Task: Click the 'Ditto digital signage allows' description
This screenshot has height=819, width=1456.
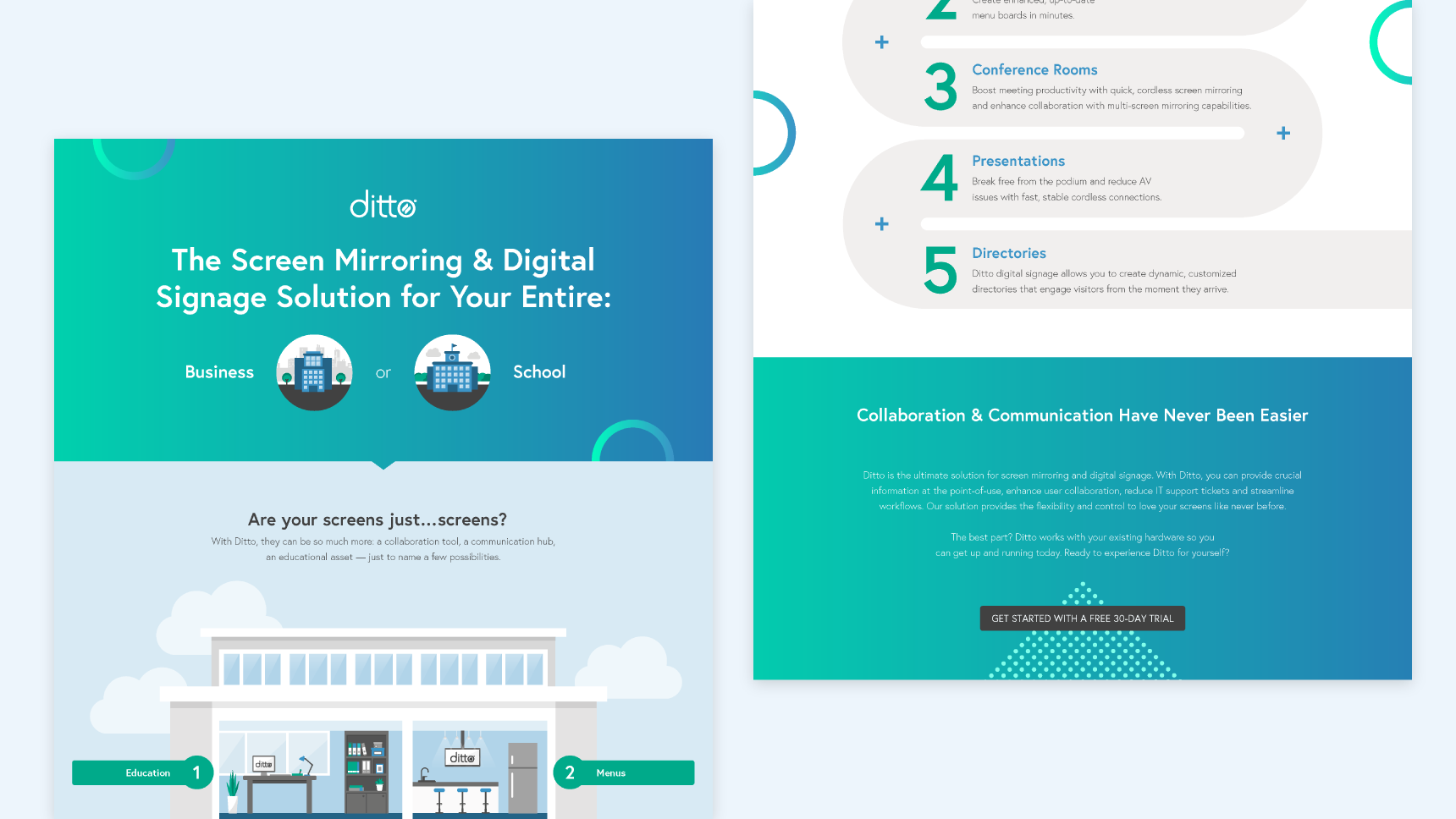Action: [x=1104, y=281]
